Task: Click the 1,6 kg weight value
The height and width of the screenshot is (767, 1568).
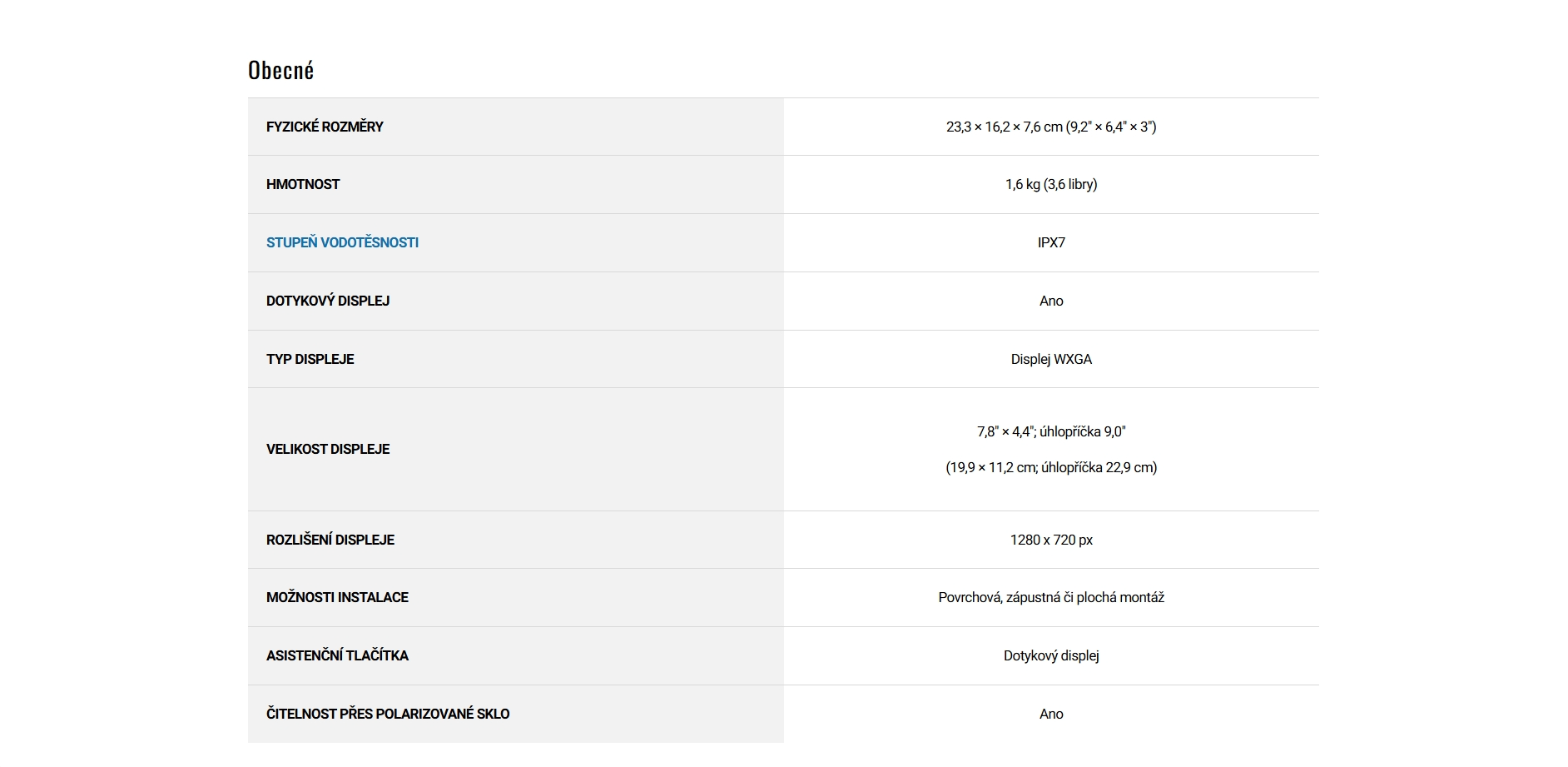Action: coord(1050,184)
